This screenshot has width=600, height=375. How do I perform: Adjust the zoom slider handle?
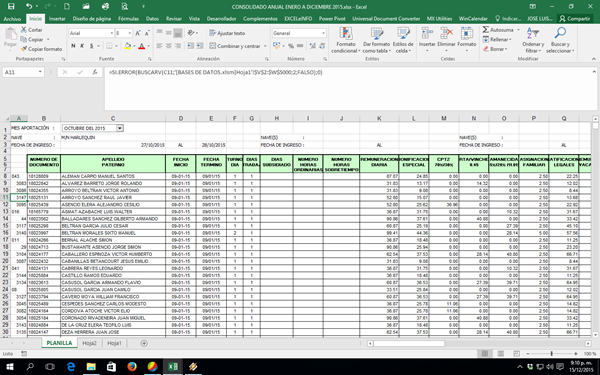[551, 354]
